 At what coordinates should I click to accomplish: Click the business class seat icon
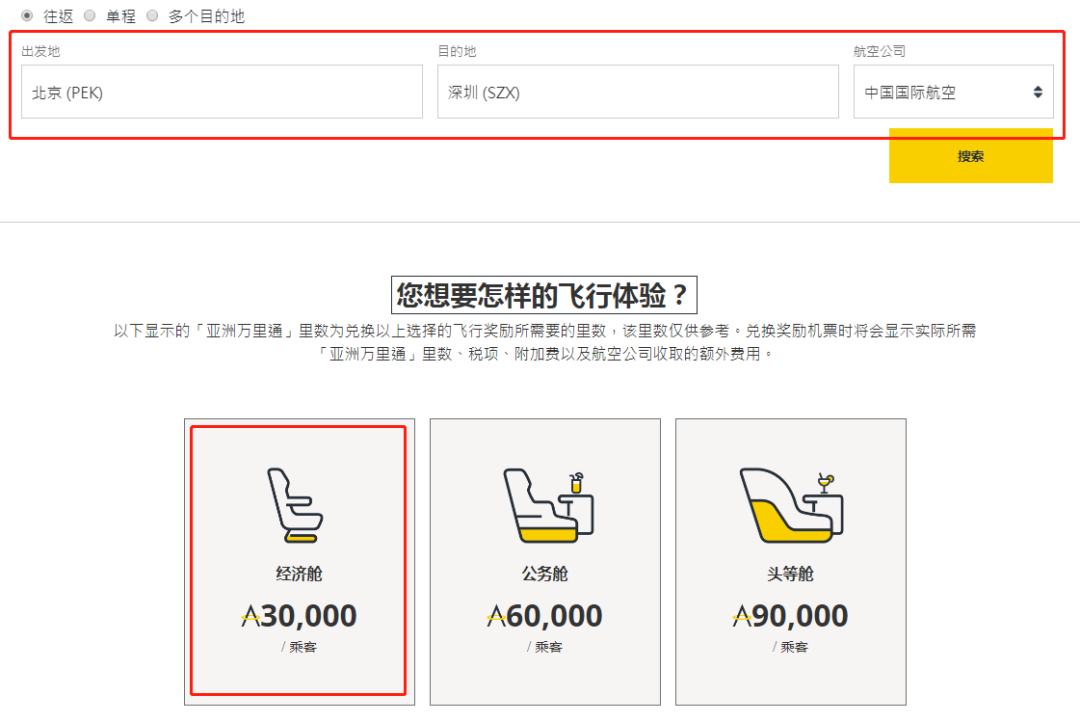(x=548, y=505)
